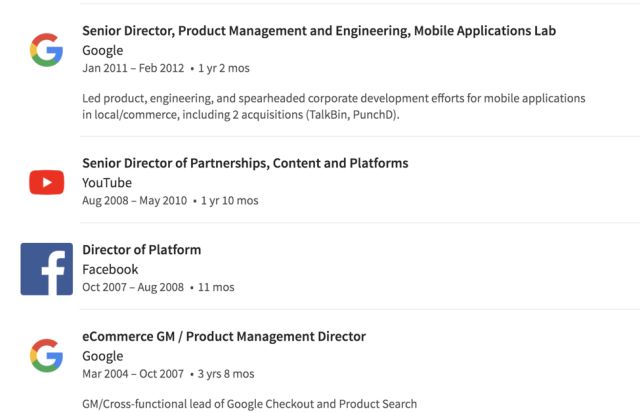Select the YouTube company name text
The image size is (640, 413).
(x=107, y=183)
